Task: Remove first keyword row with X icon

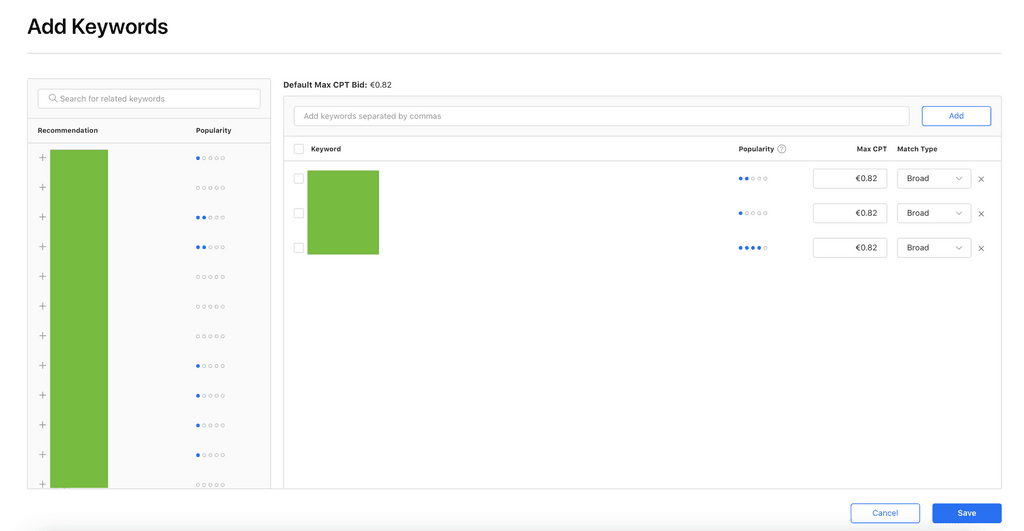Action: [981, 179]
